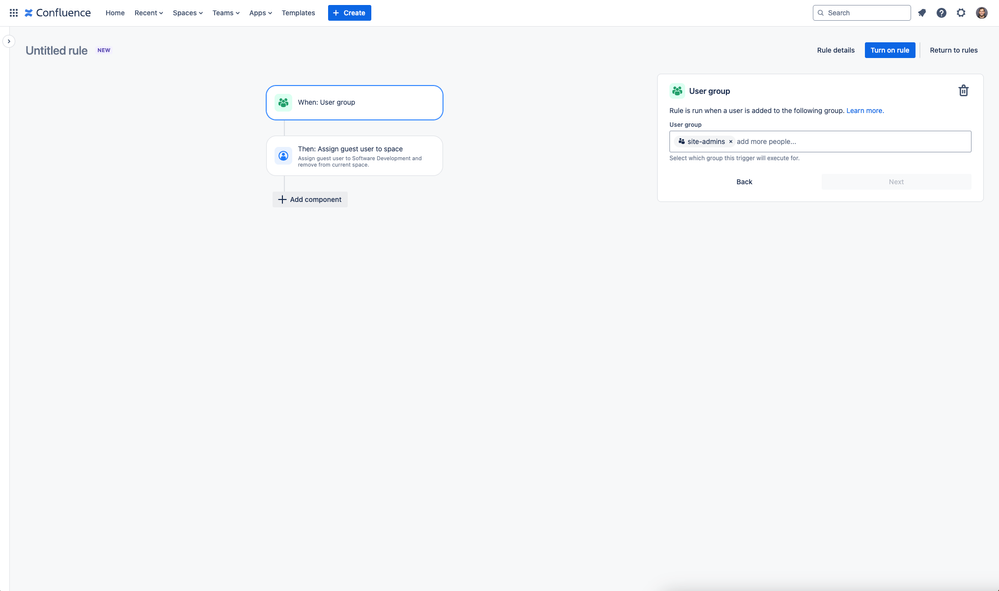Viewport: 999px width, 591px height.
Task: Remove the site-admins group tag
Action: point(731,141)
